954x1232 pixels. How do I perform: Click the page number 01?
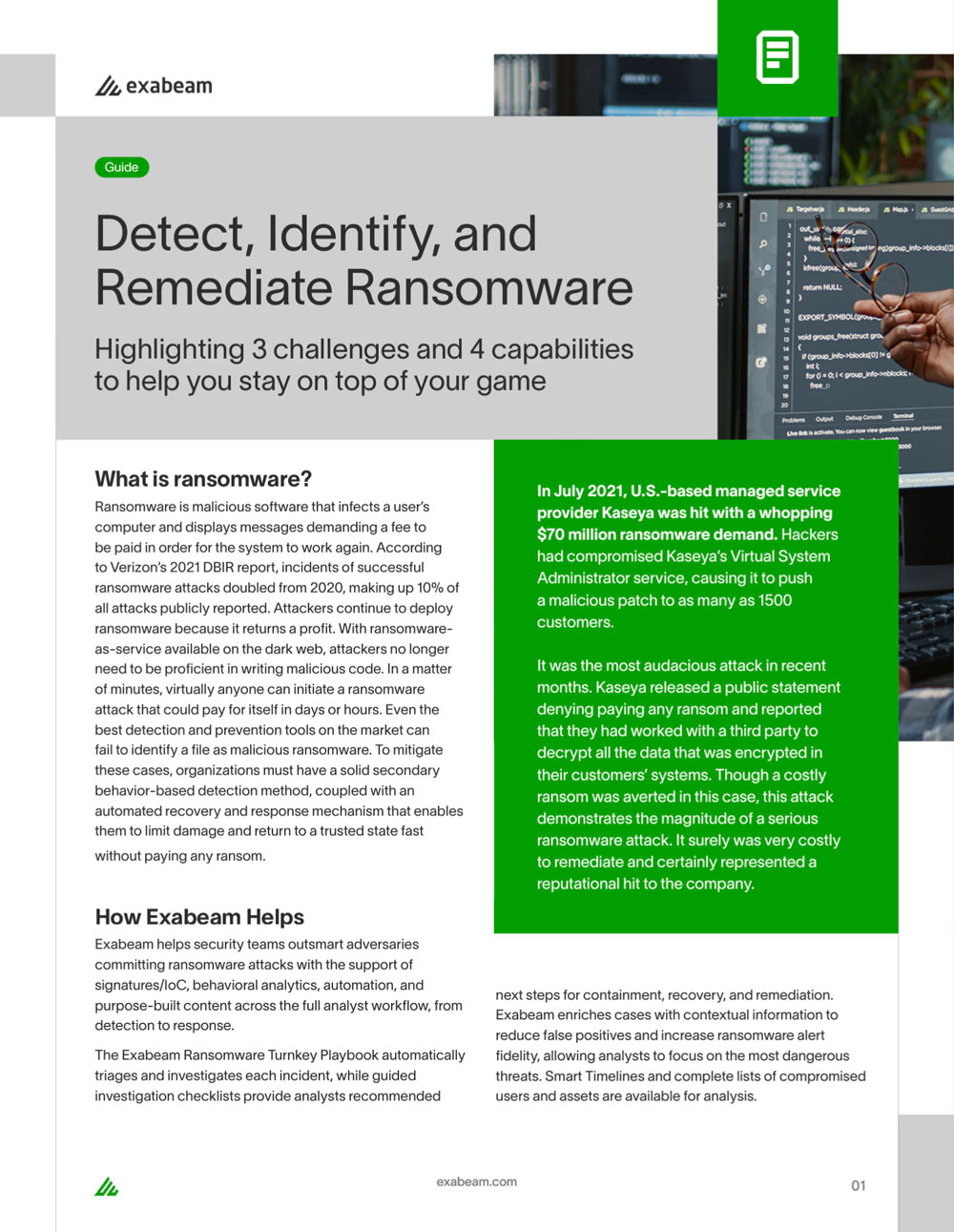(858, 1185)
